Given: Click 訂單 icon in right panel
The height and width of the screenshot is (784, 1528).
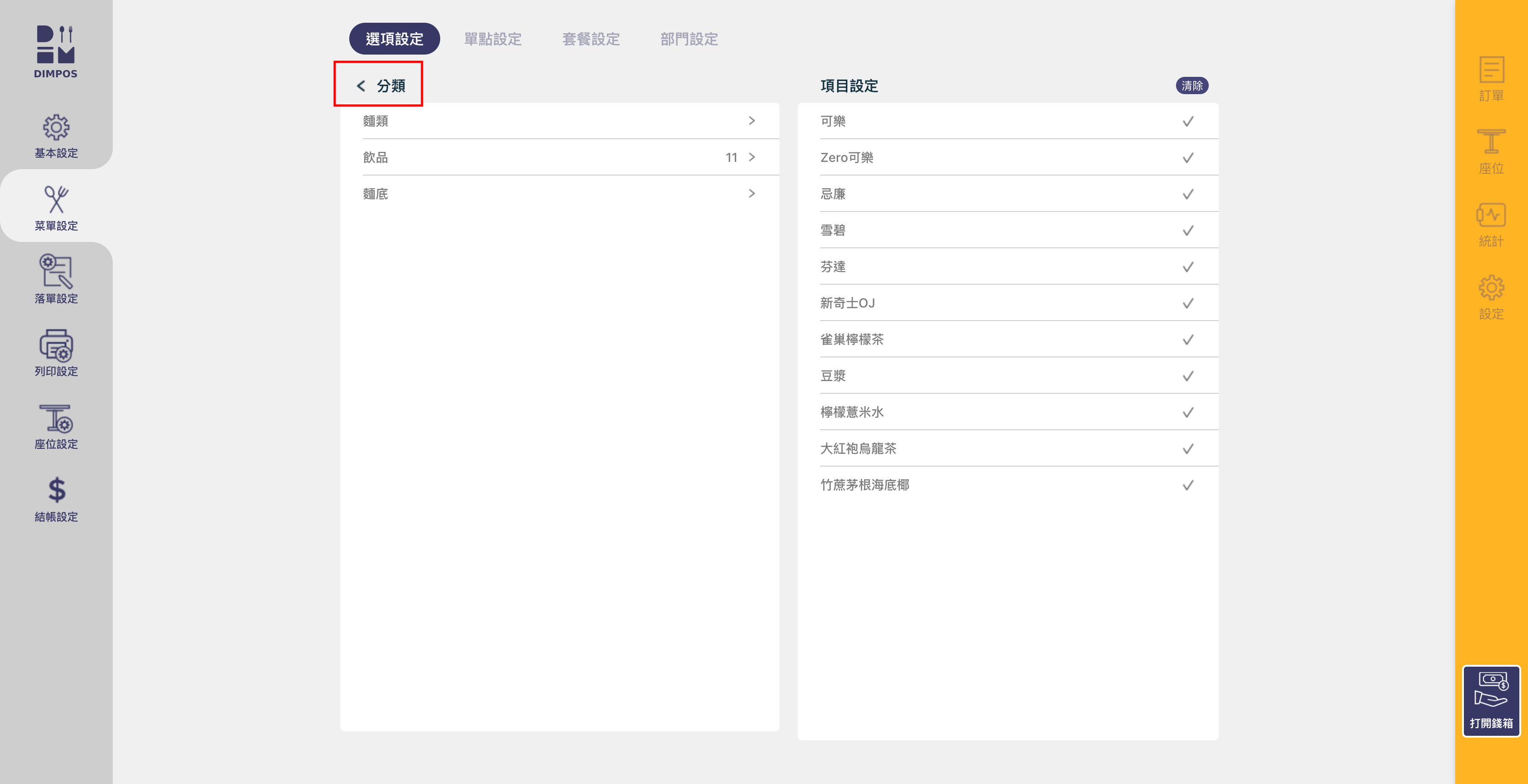Looking at the screenshot, I should [x=1491, y=78].
